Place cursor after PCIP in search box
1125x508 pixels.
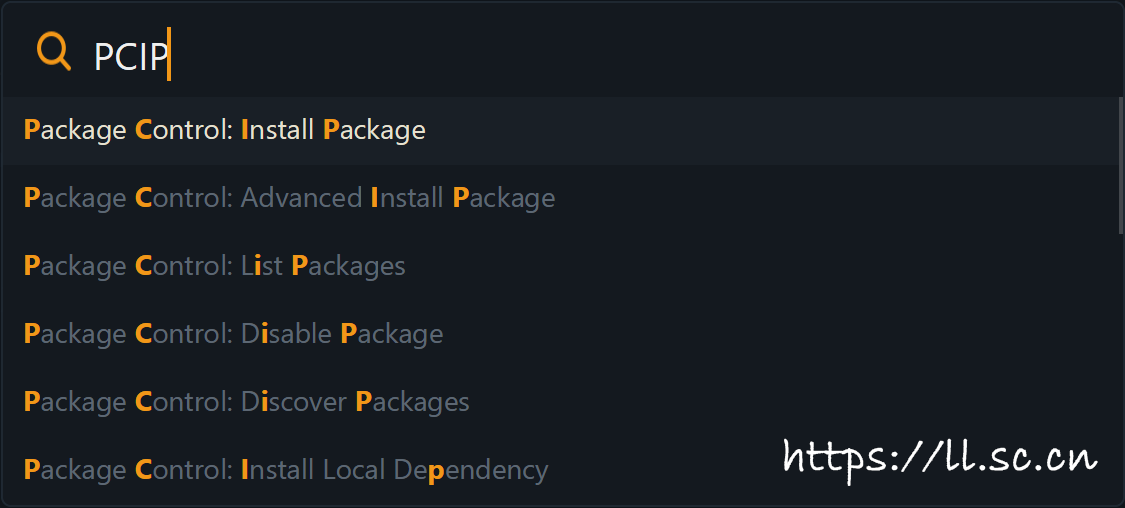point(169,57)
